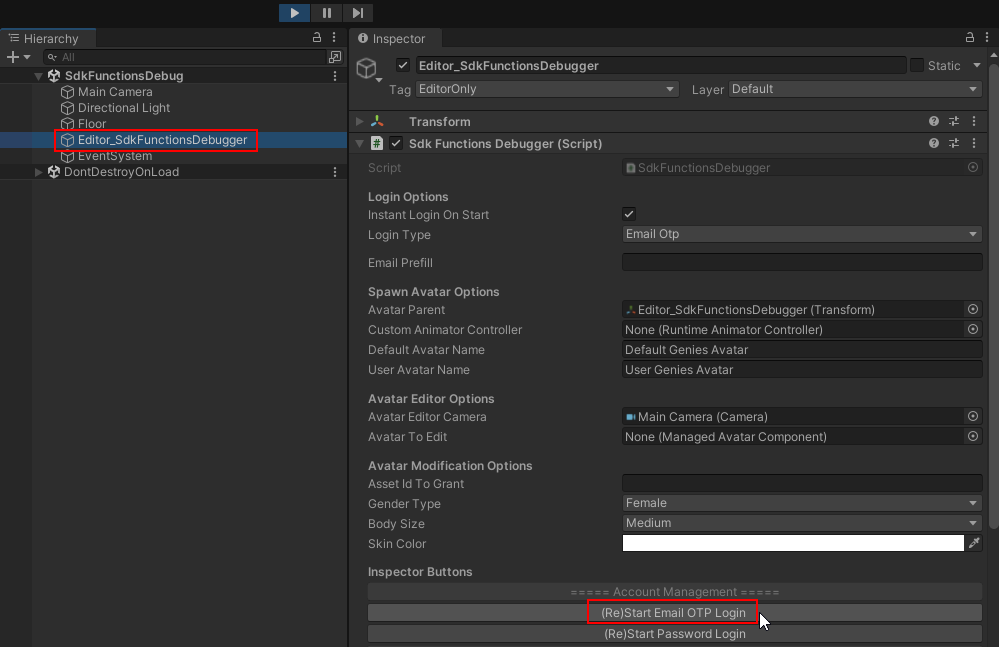Open Sdk Functions Debugger component preset icon
The width and height of the screenshot is (999, 647).
[x=954, y=143]
